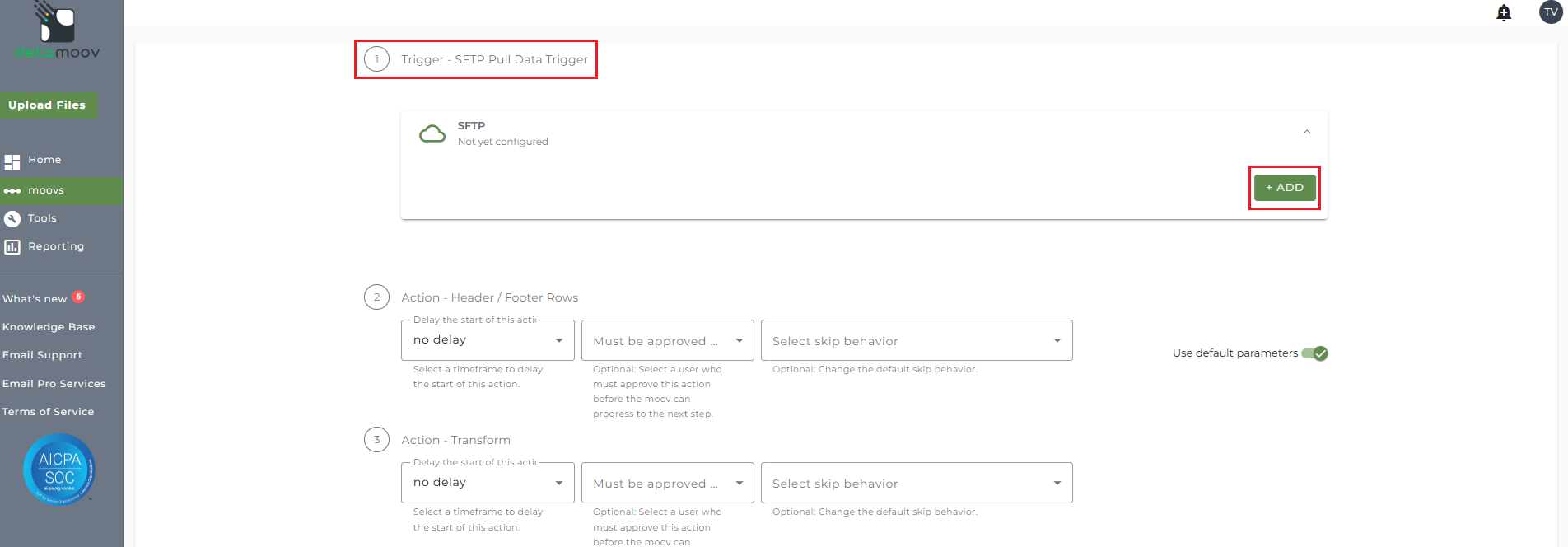The height and width of the screenshot is (547, 1568).
Task: Collapse the SFTP card chevron
Action: click(1307, 132)
